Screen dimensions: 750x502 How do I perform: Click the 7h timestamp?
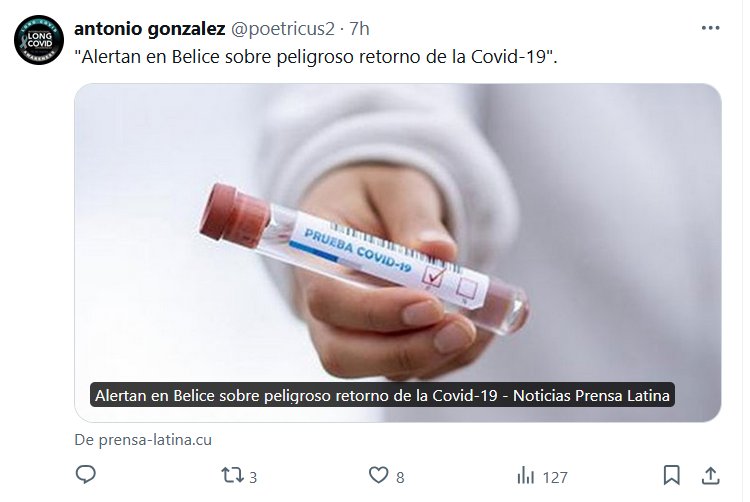tap(359, 29)
